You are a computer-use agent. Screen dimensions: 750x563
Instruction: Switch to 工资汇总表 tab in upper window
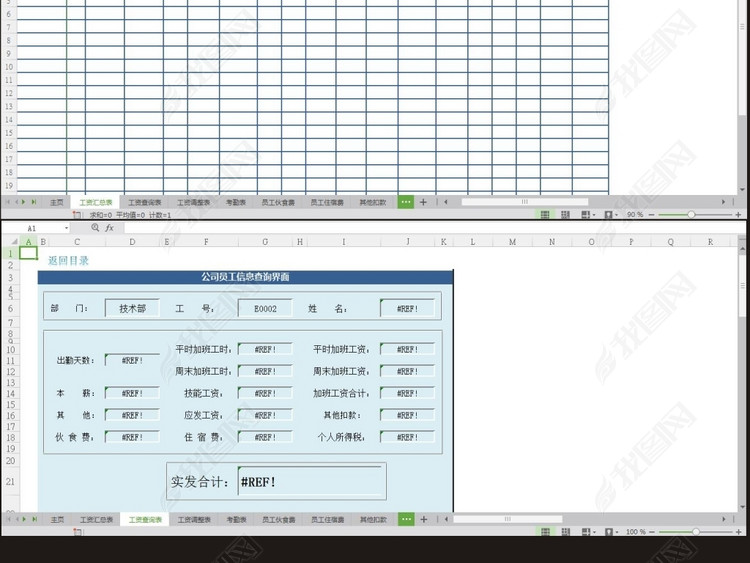(x=96, y=202)
